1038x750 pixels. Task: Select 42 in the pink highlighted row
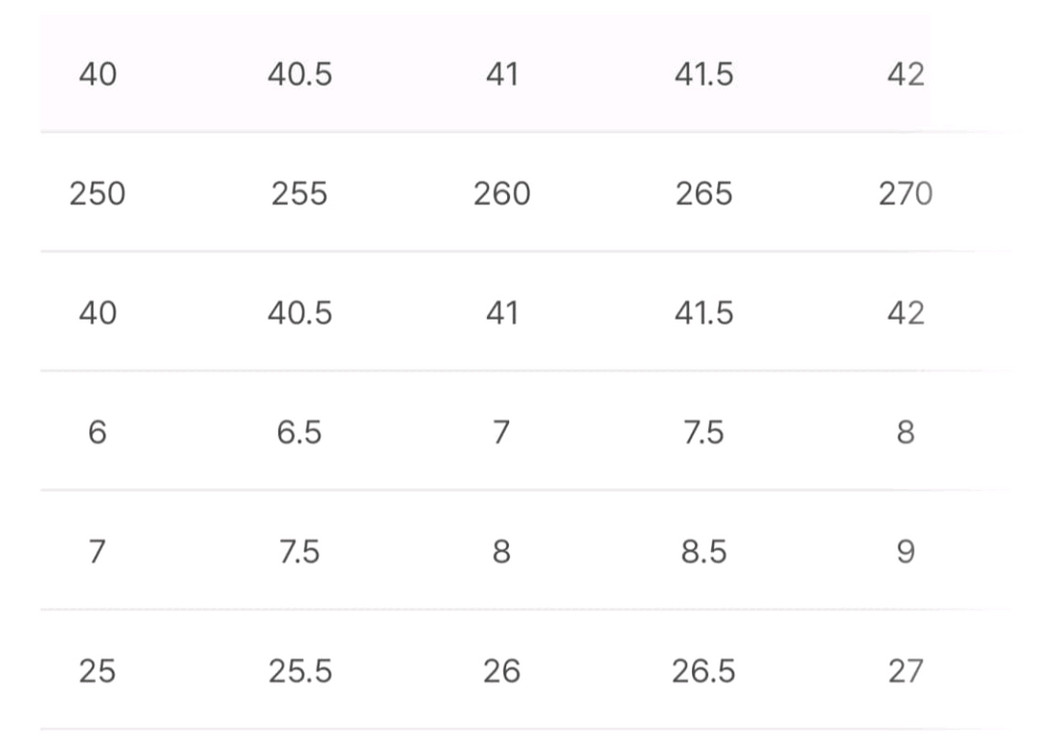(905, 74)
